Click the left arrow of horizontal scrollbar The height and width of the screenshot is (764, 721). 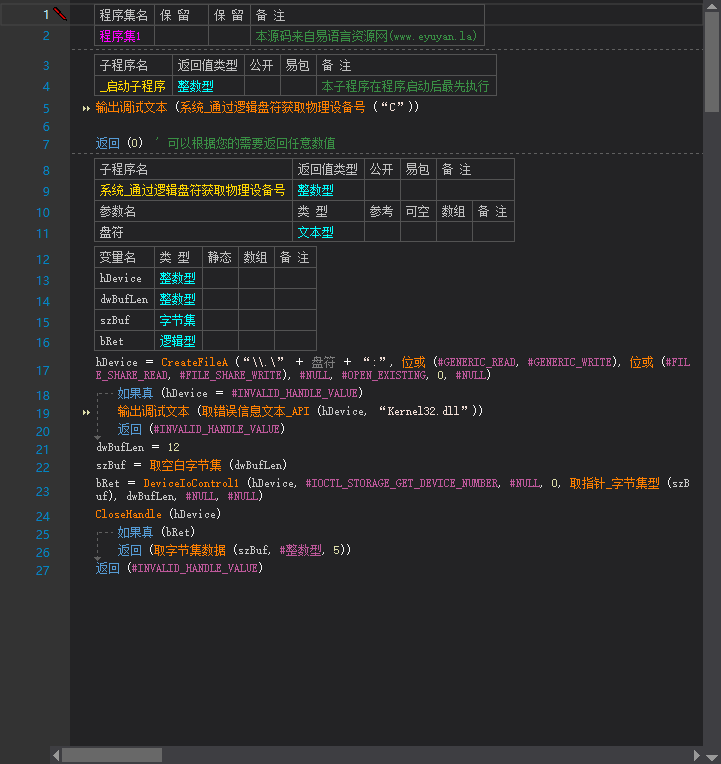coord(56,755)
